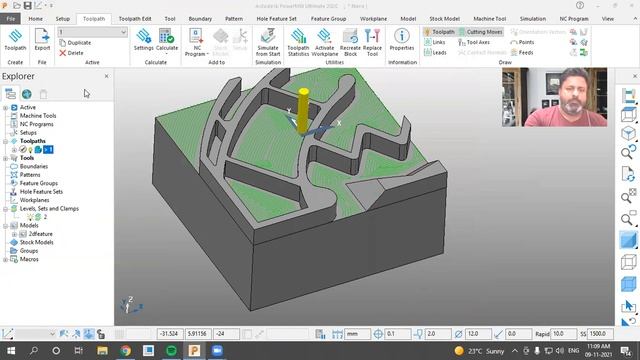
Task: Click the Duplicate button
Action: click(75, 42)
